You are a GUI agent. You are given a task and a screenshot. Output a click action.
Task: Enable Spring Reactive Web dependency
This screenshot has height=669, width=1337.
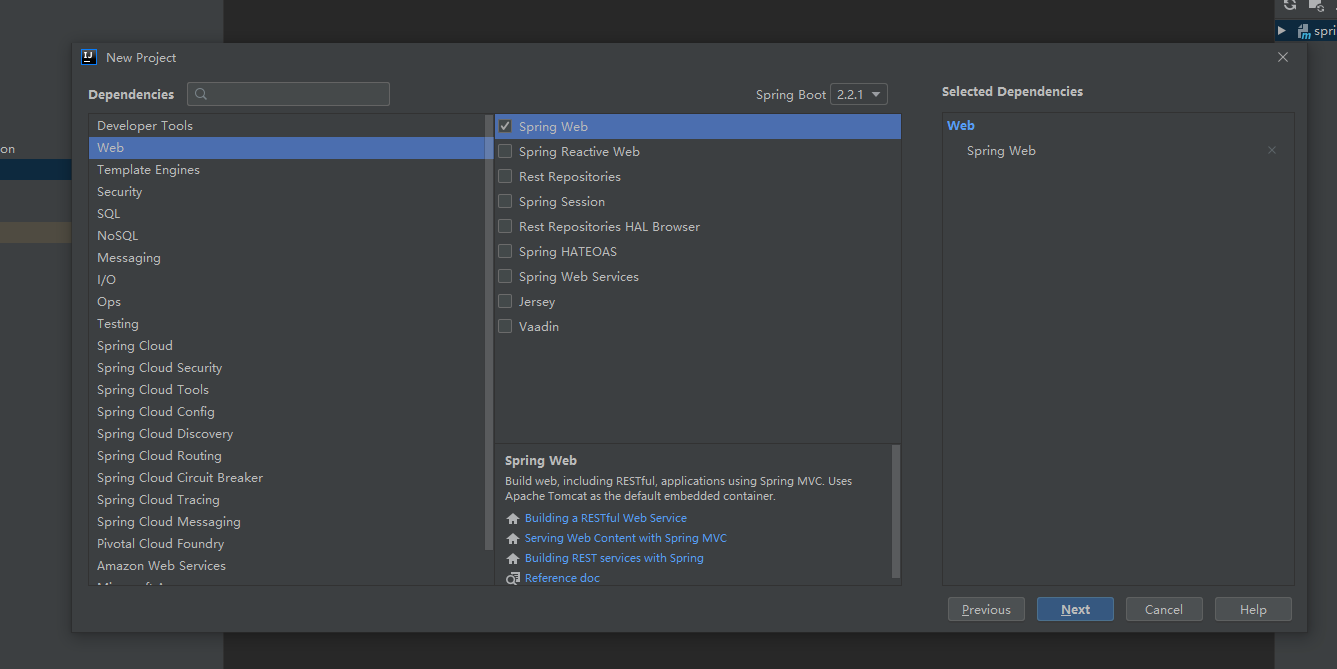[x=505, y=152]
